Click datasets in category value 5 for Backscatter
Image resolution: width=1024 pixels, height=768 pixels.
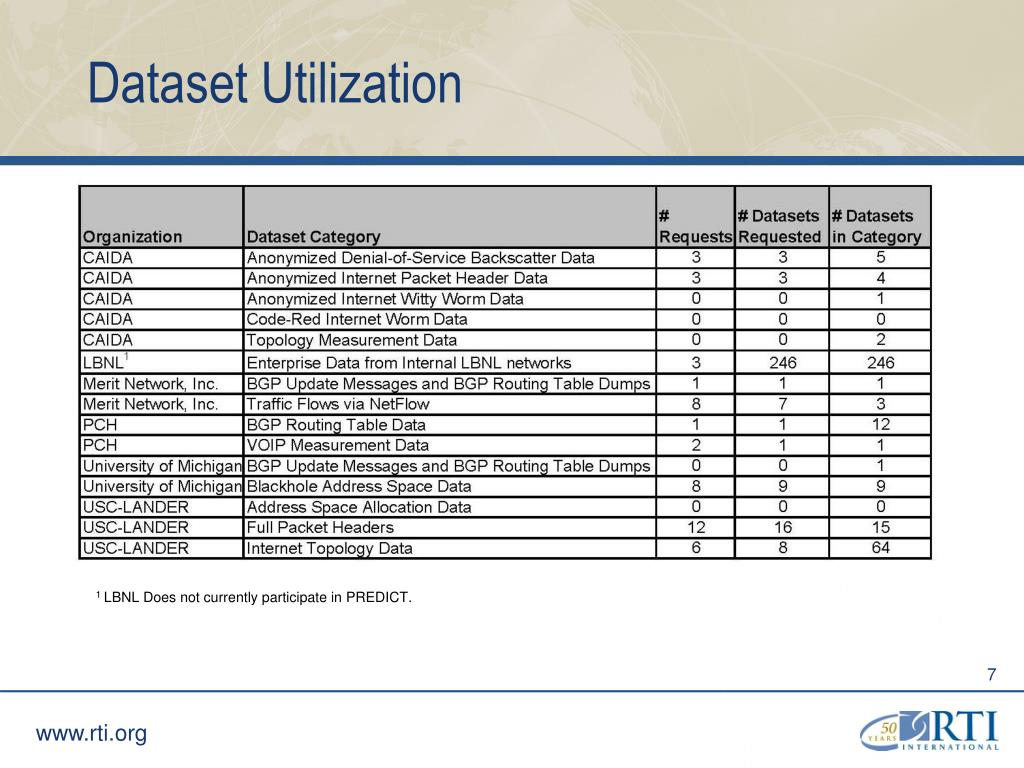(x=880, y=257)
